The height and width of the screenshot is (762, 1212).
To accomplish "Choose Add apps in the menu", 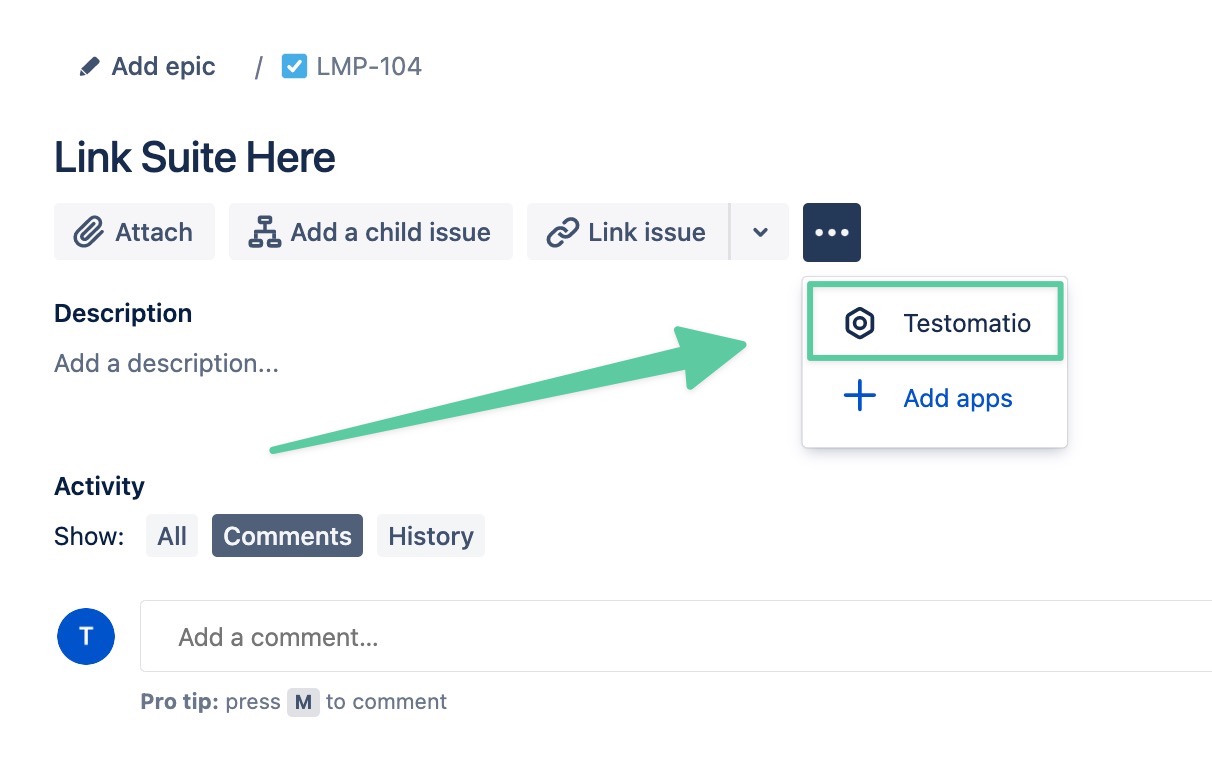I will (957, 398).
